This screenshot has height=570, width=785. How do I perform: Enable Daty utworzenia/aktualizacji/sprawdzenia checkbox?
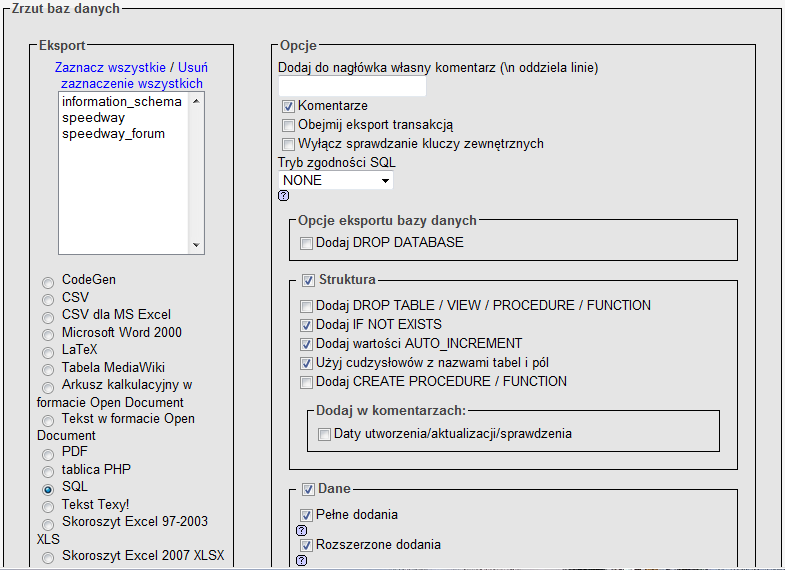(x=324, y=435)
